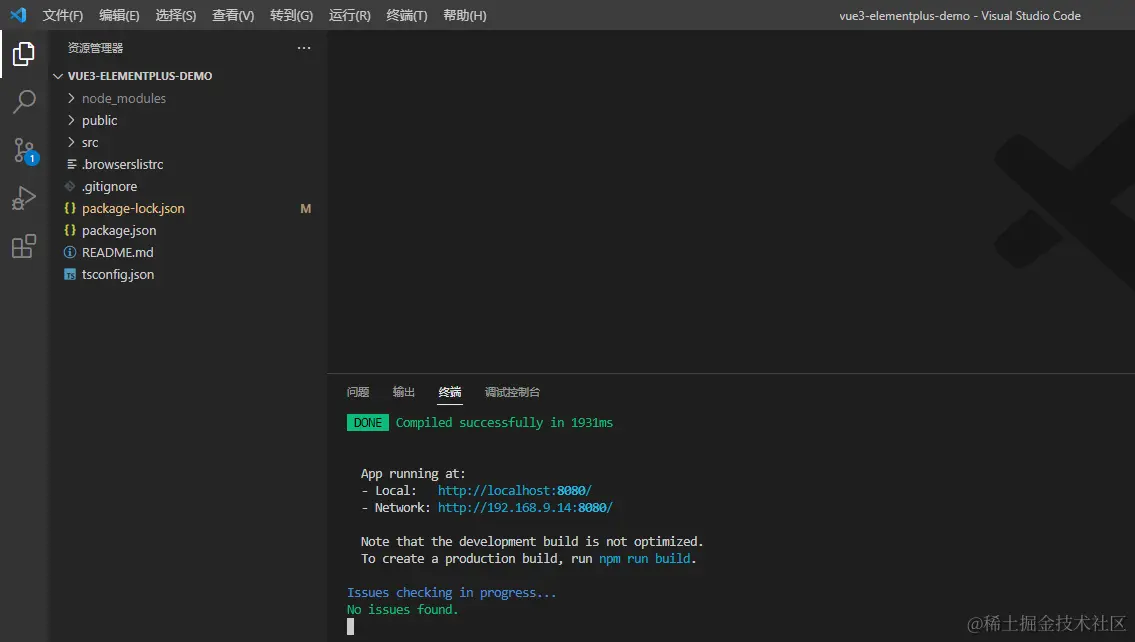Switch to the 输出 panel tab
This screenshot has width=1135, height=642.
point(403,392)
